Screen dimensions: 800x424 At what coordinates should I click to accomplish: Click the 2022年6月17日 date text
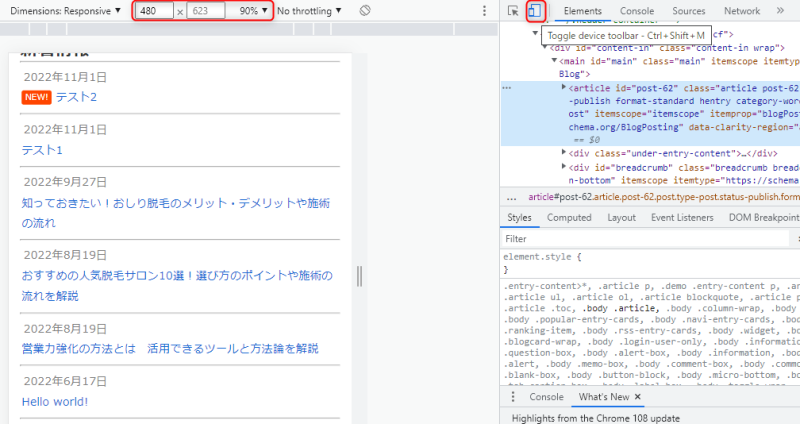(x=65, y=381)
